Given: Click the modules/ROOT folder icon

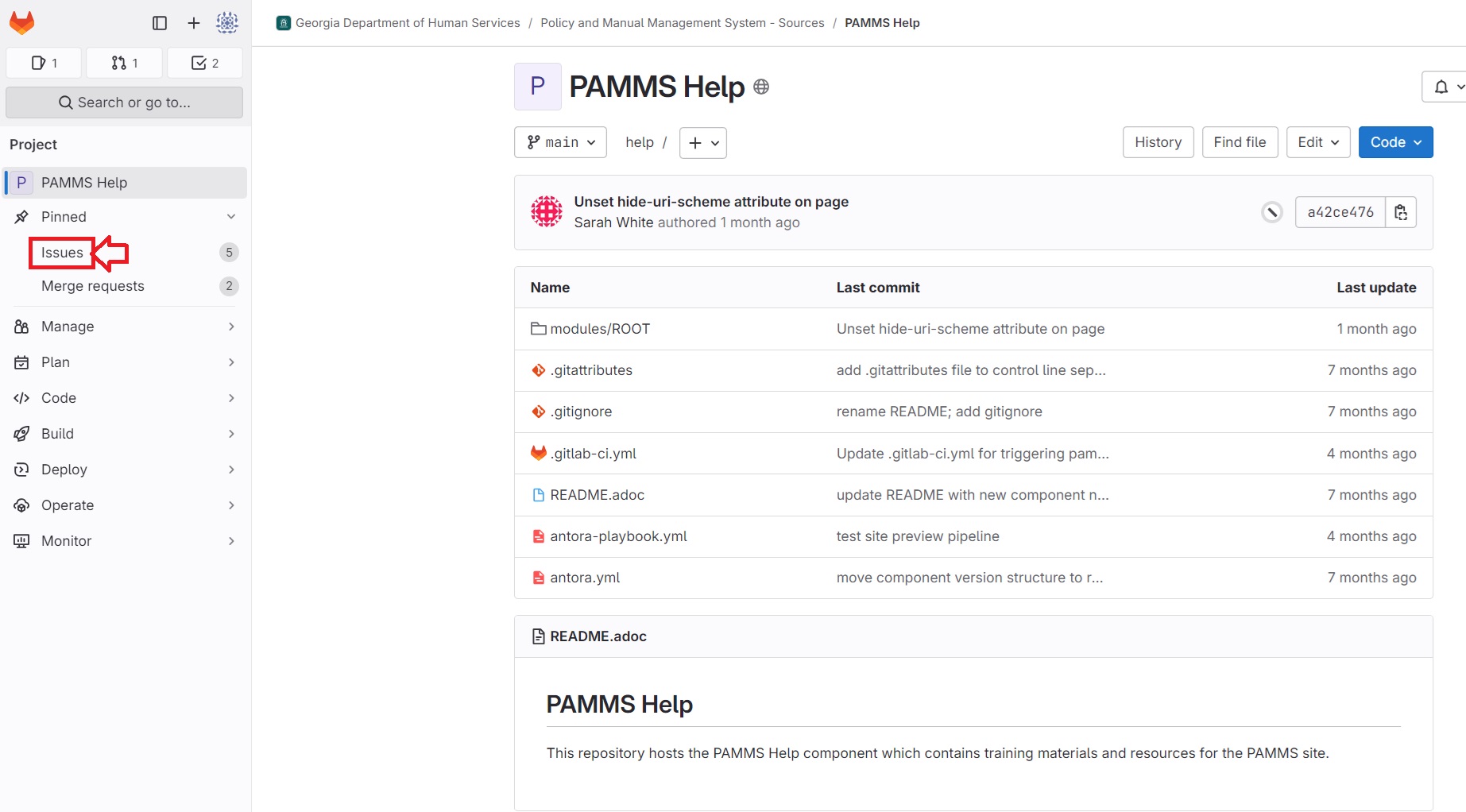Looking at the screenshot, I should point(539,329).
